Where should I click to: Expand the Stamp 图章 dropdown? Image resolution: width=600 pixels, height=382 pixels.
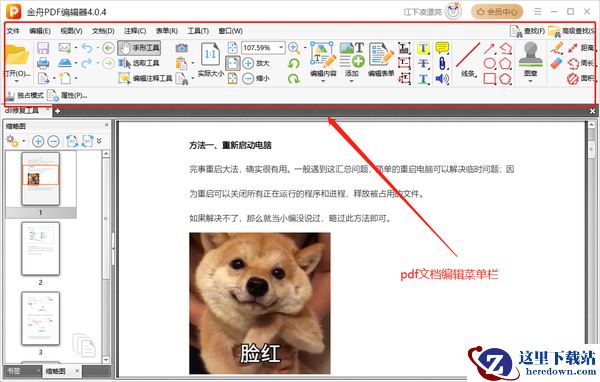pyautogui.click(x=530, y=81)
